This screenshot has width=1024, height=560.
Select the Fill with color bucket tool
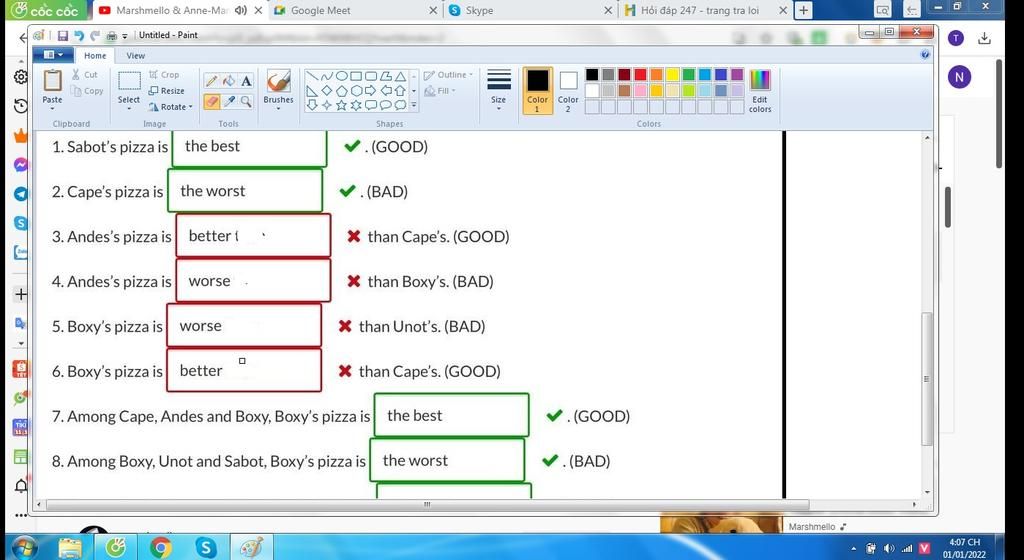click(x=229, y=81)
